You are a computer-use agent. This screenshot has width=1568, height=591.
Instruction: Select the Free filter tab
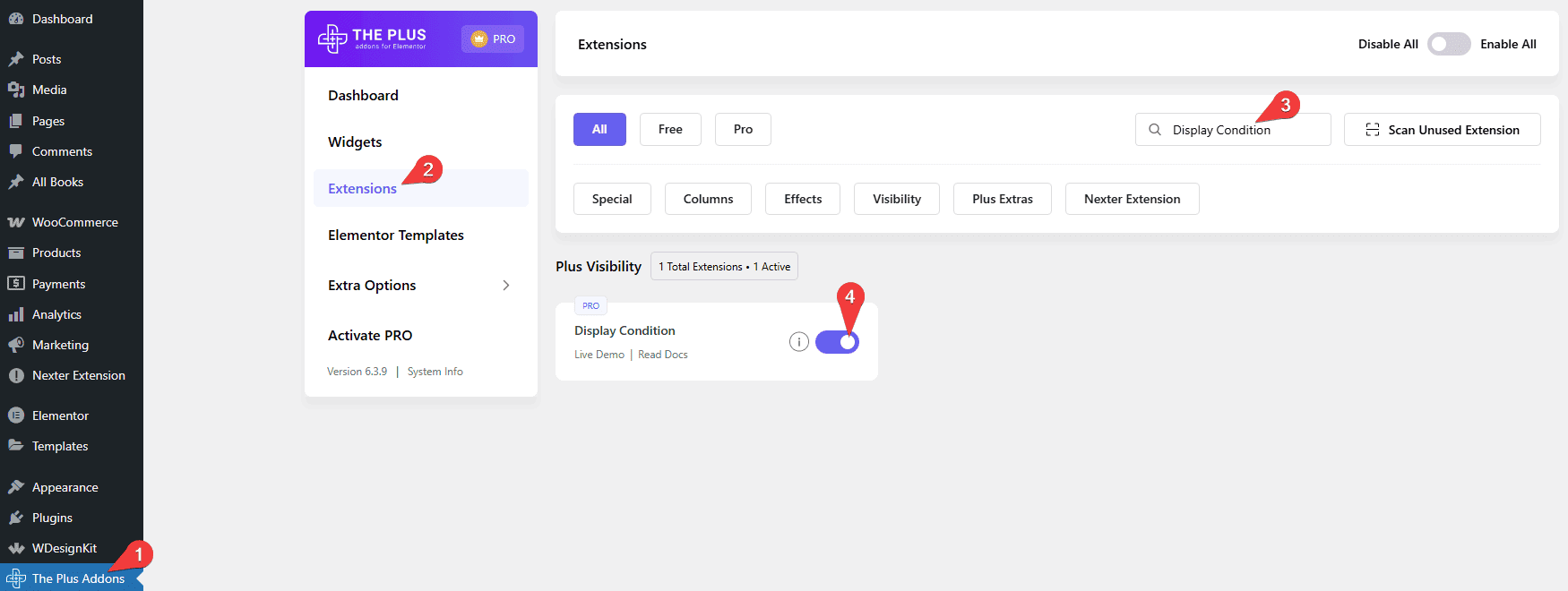670,129
